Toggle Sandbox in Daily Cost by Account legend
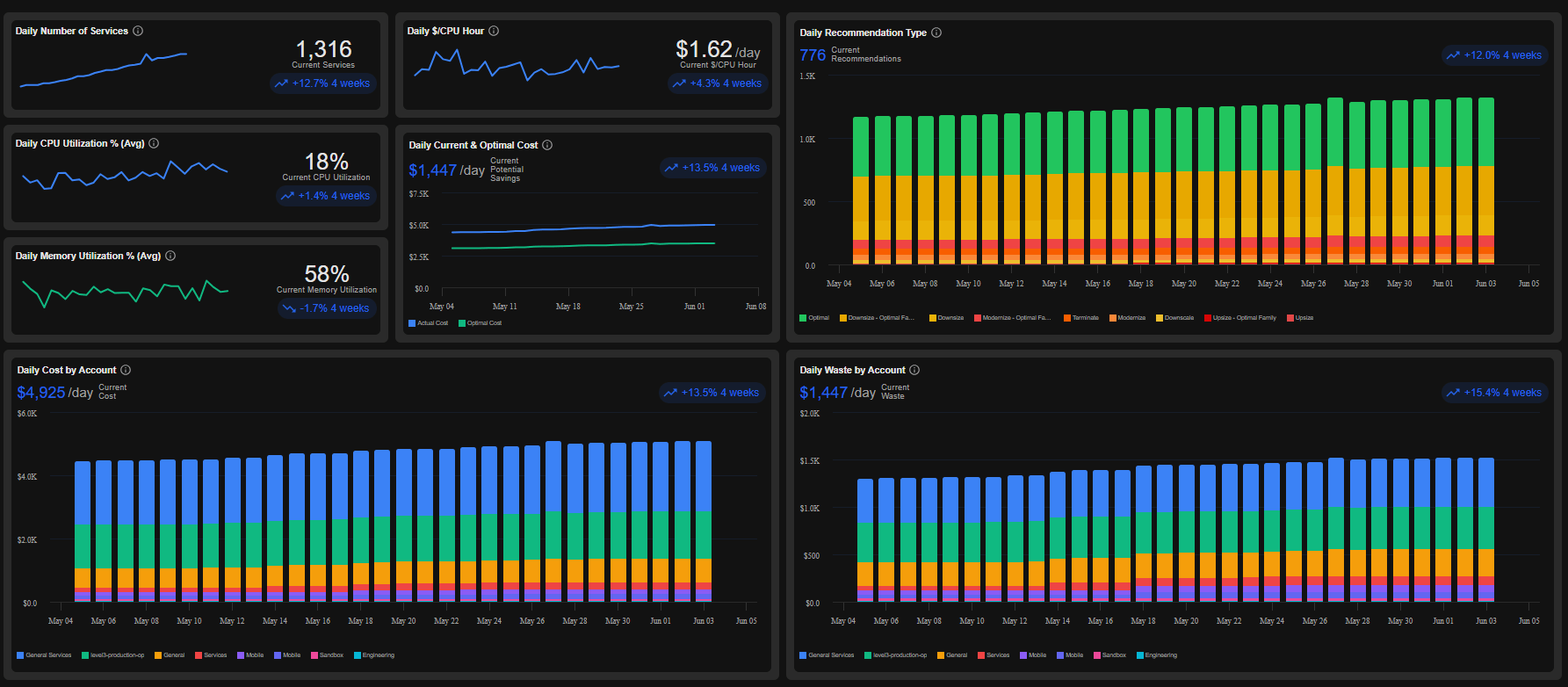This screenshot has height=687, width=1568. 327,655
